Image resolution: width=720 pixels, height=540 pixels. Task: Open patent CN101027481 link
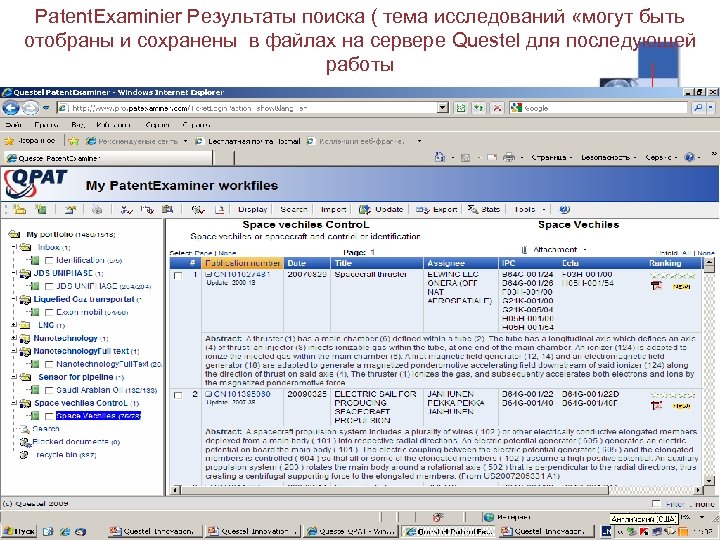(241, 275)
